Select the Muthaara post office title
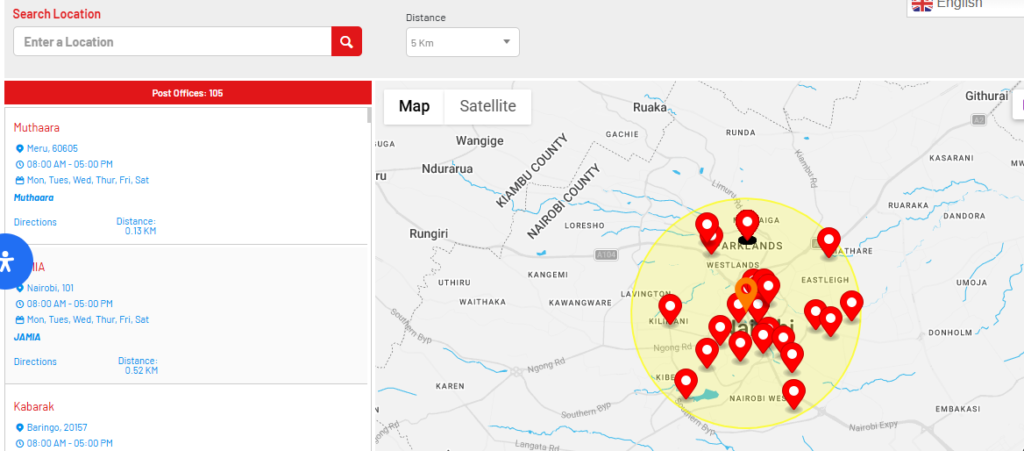This screenshot has height=451, width=1024. (37, 128)
